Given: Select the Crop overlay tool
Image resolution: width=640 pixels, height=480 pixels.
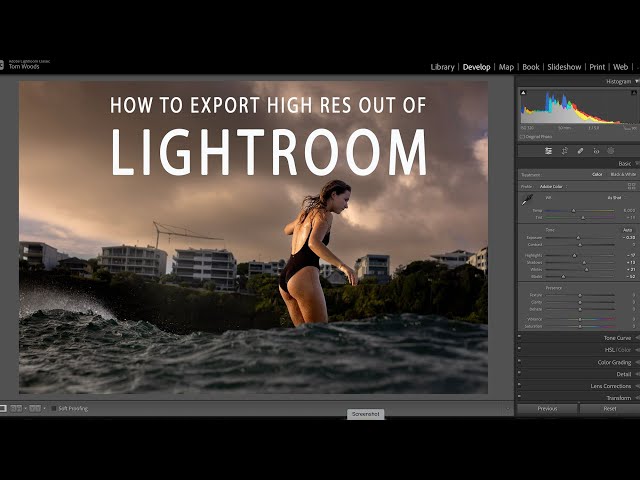Looking at the screenshot, I should (x=564, y=151).
